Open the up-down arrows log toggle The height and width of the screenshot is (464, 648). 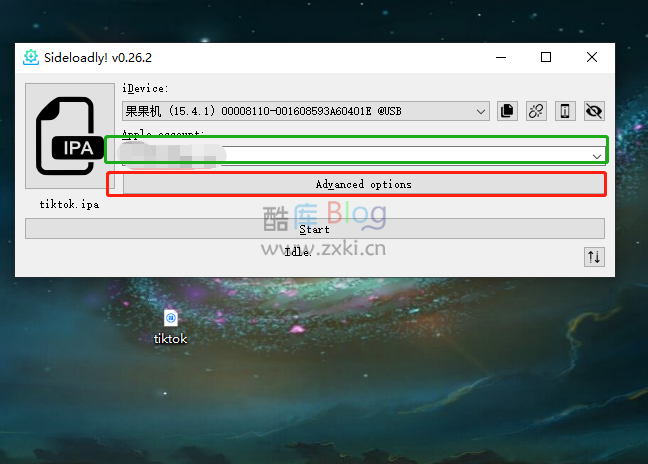(x=594, y=257)
